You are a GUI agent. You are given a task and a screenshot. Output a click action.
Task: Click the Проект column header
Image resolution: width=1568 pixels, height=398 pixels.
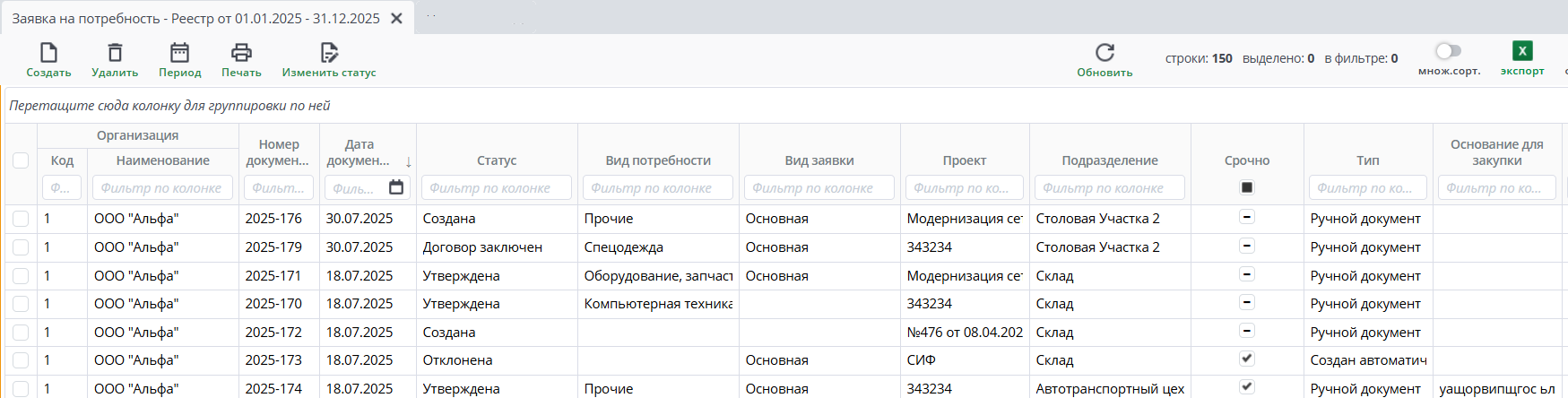point(965,160)
